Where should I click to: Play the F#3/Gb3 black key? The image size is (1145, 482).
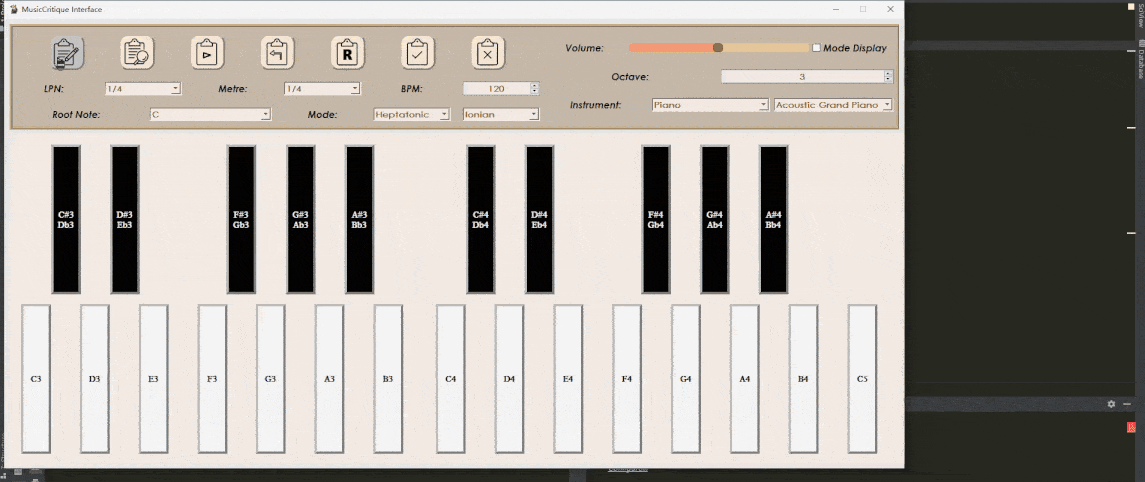242,220
